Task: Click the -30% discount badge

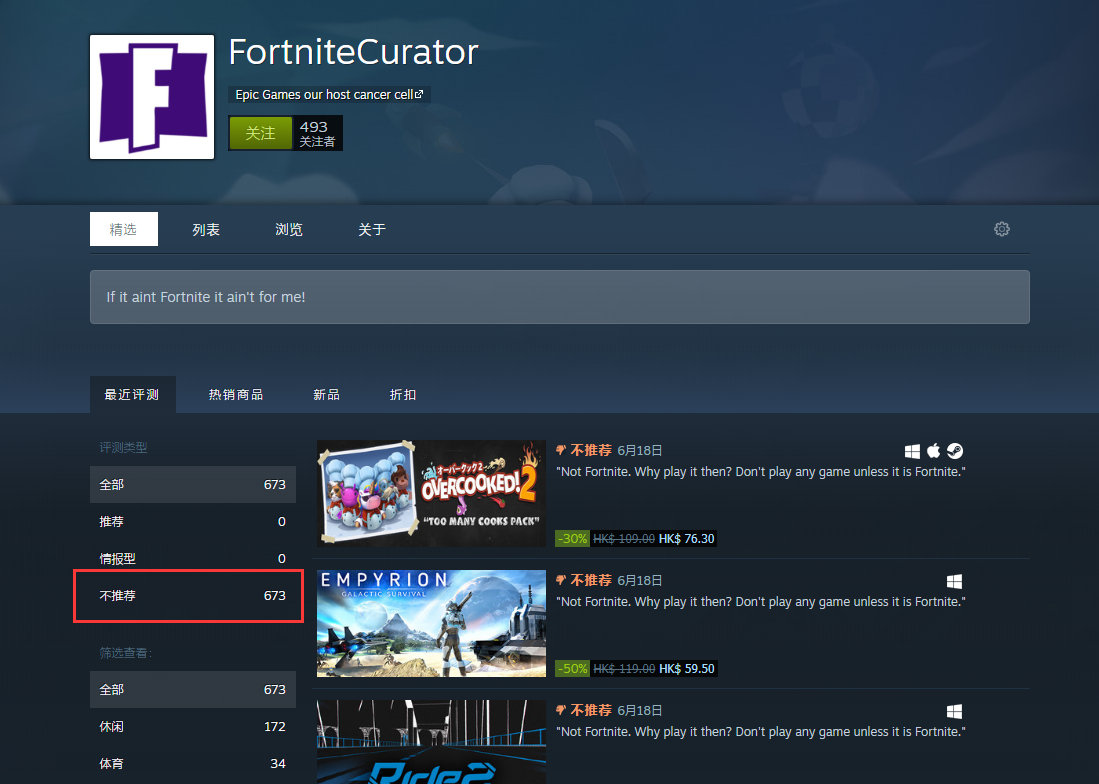Action: [x=573, y=539]
